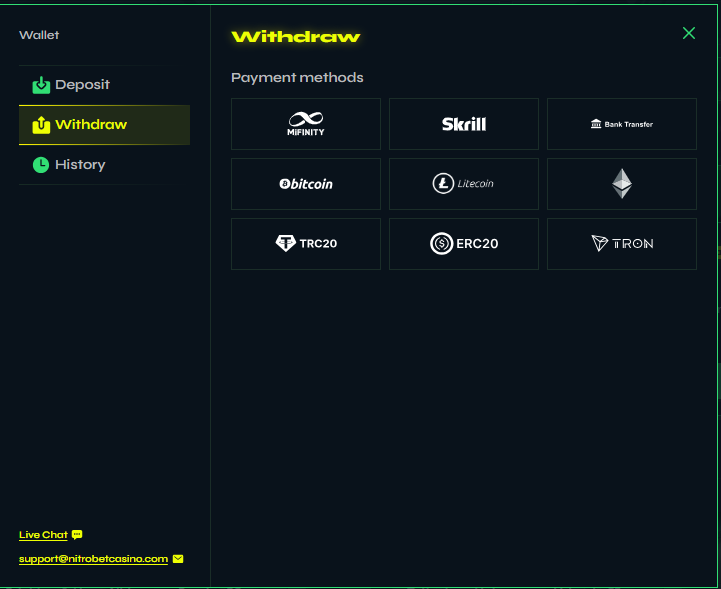The width and height of the screenshot is (721, 589).
Task: Open the History tab
Action: coord(80,165)
